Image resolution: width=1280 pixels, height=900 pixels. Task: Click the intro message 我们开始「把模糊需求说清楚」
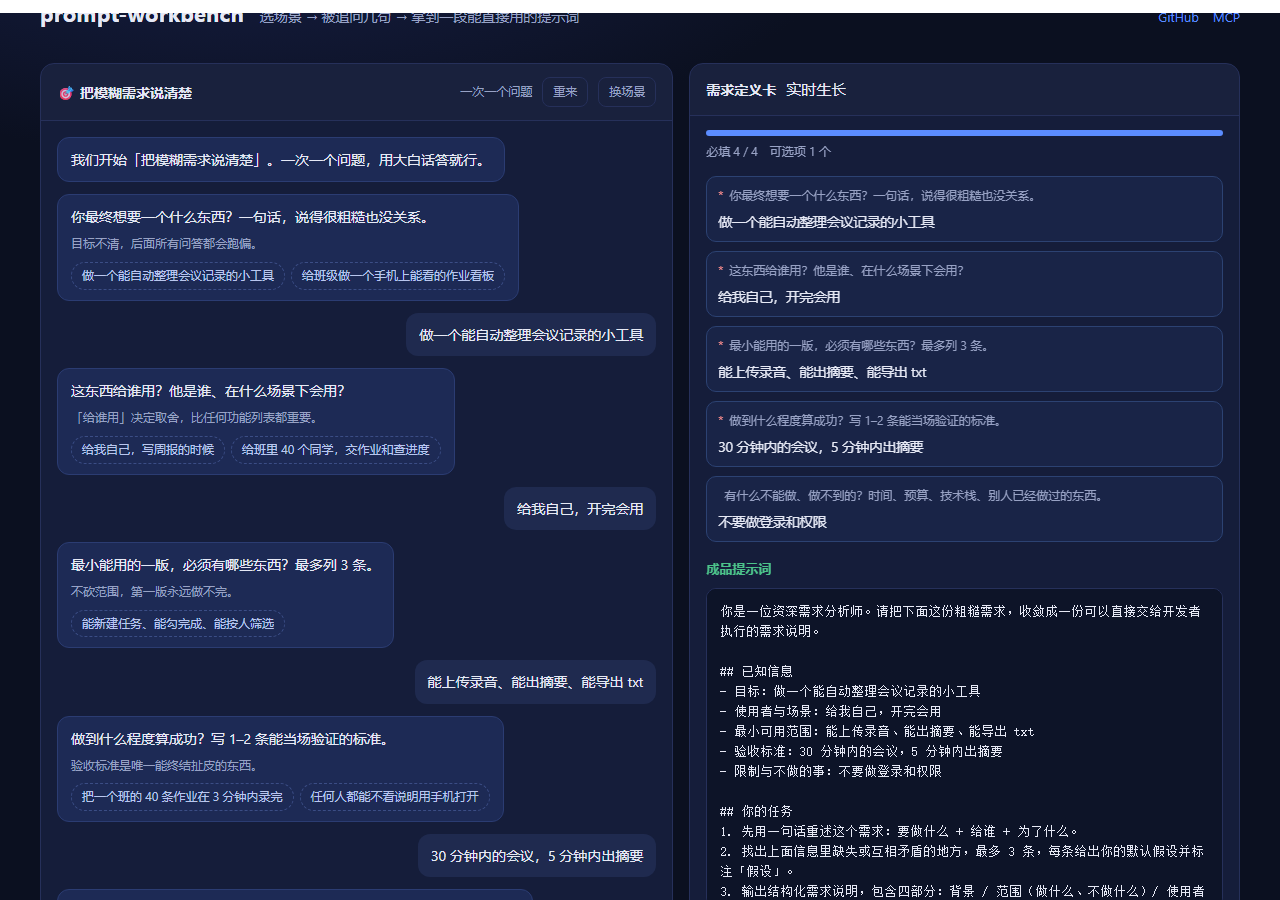281,160
